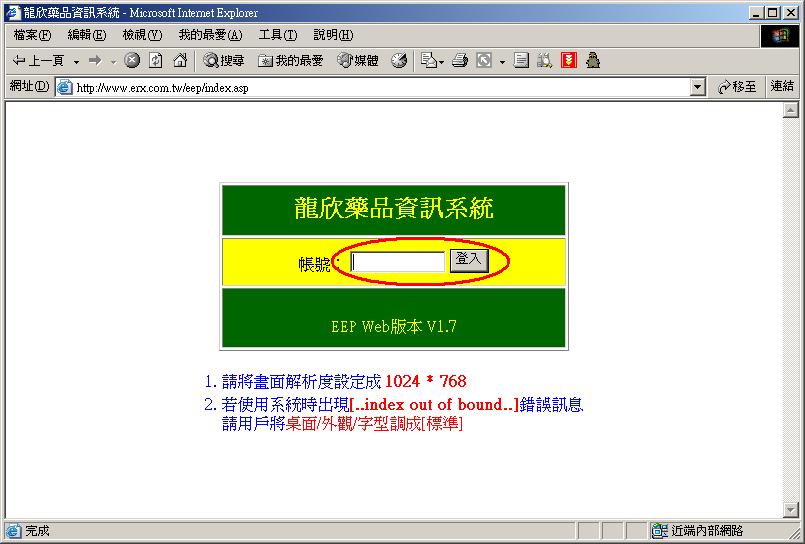Click the Stop loading icon
Screen dimensions: 805x544
(x=132, y=61)
